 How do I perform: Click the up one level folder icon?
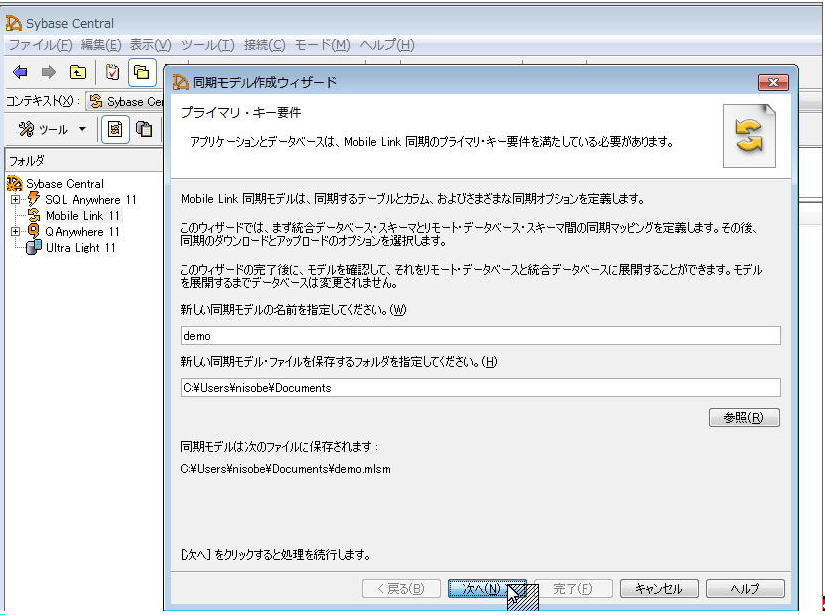click(77, 72)
